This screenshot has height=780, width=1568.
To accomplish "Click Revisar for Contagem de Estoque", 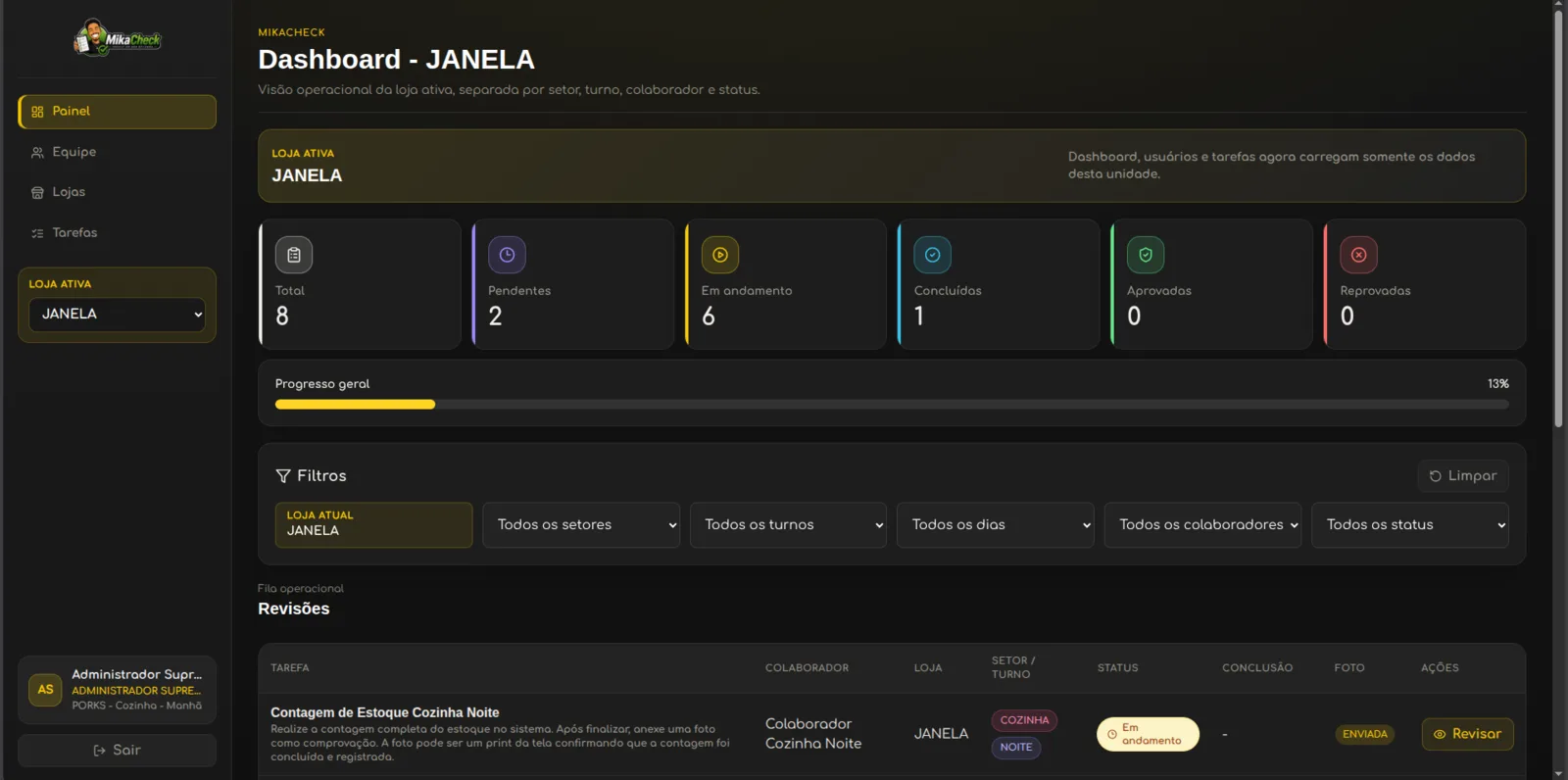I will [x=1467, y=734].
